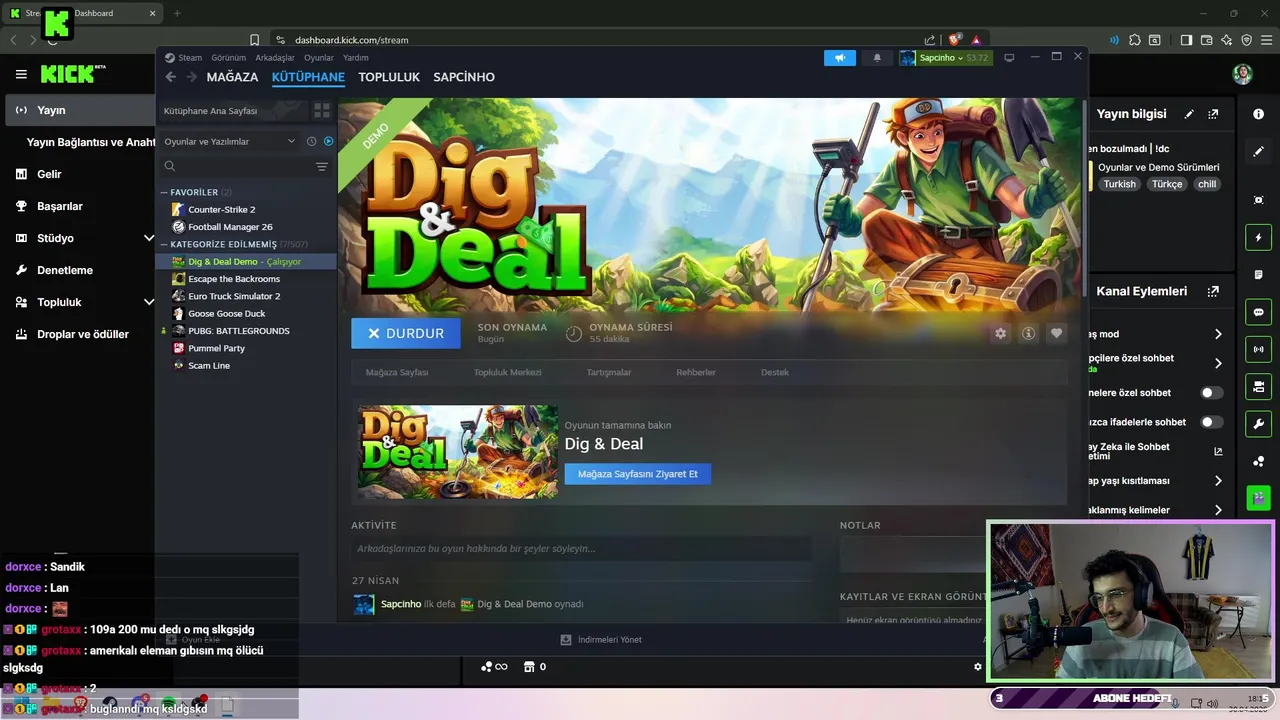Image resolution: width=1280 pixels, height=720 pixels.
Task: Select Counter-Strike 2 in library
Action: coord(221,209)
